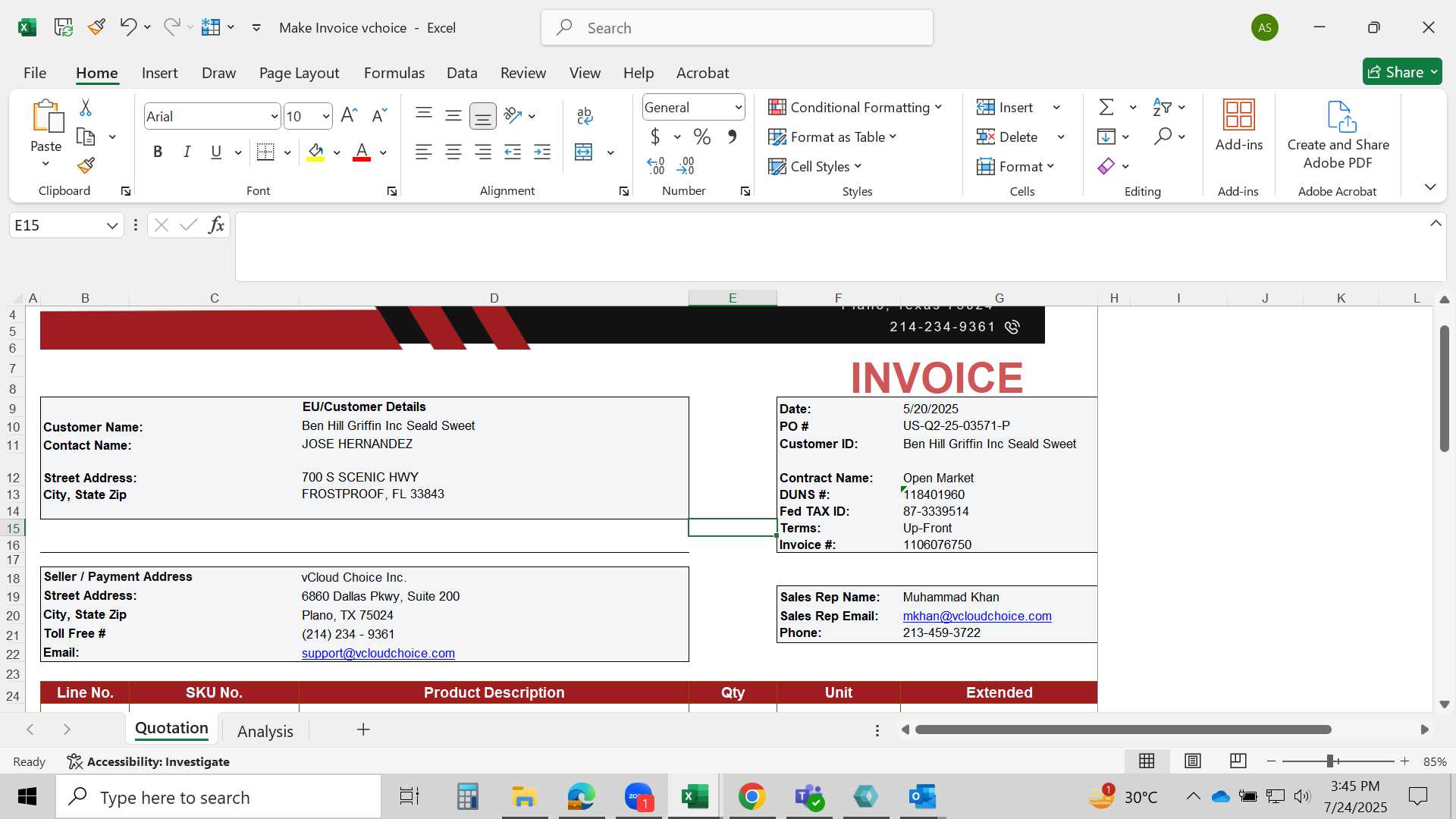This screenshot has width=1456, height=819.
Task: Switch to the Insert tab
Action: (x=159, y=73)
